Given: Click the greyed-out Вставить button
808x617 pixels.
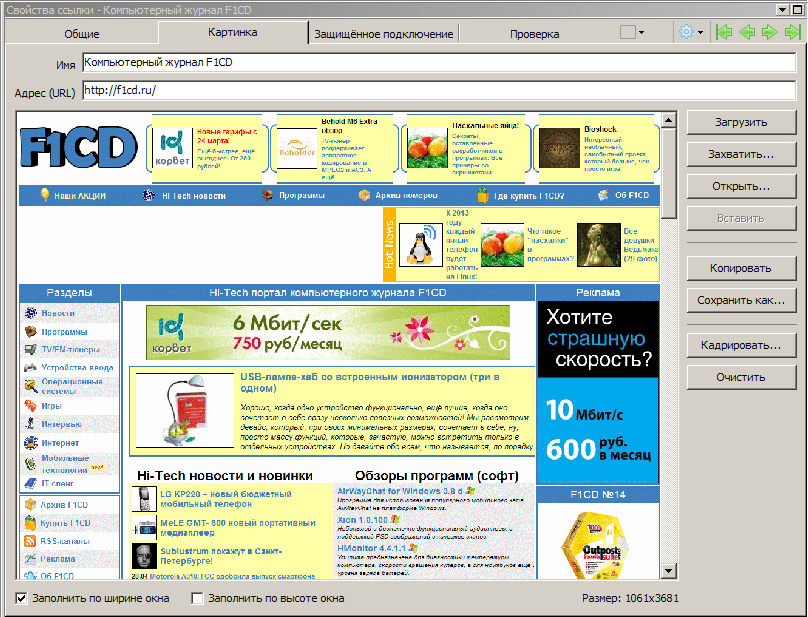Looking at the screenshot, I should [742, 219].
